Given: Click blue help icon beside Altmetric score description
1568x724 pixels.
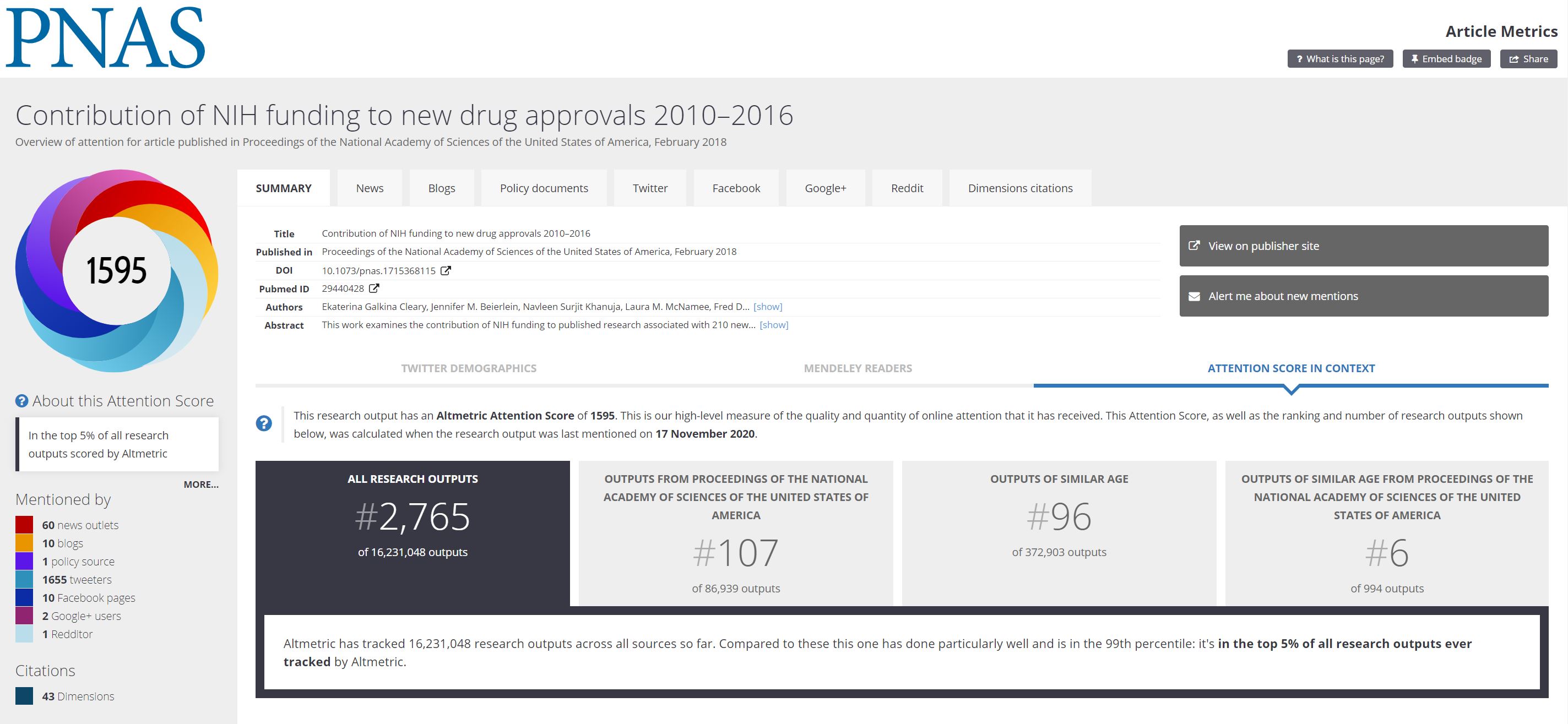Looking at the screenshot, I should coord(264,423).
